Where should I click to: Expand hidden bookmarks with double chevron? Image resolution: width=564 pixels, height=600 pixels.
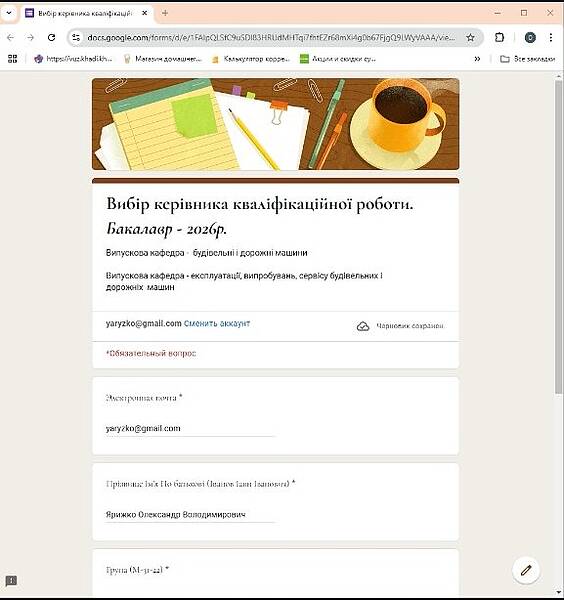[477, 59]
